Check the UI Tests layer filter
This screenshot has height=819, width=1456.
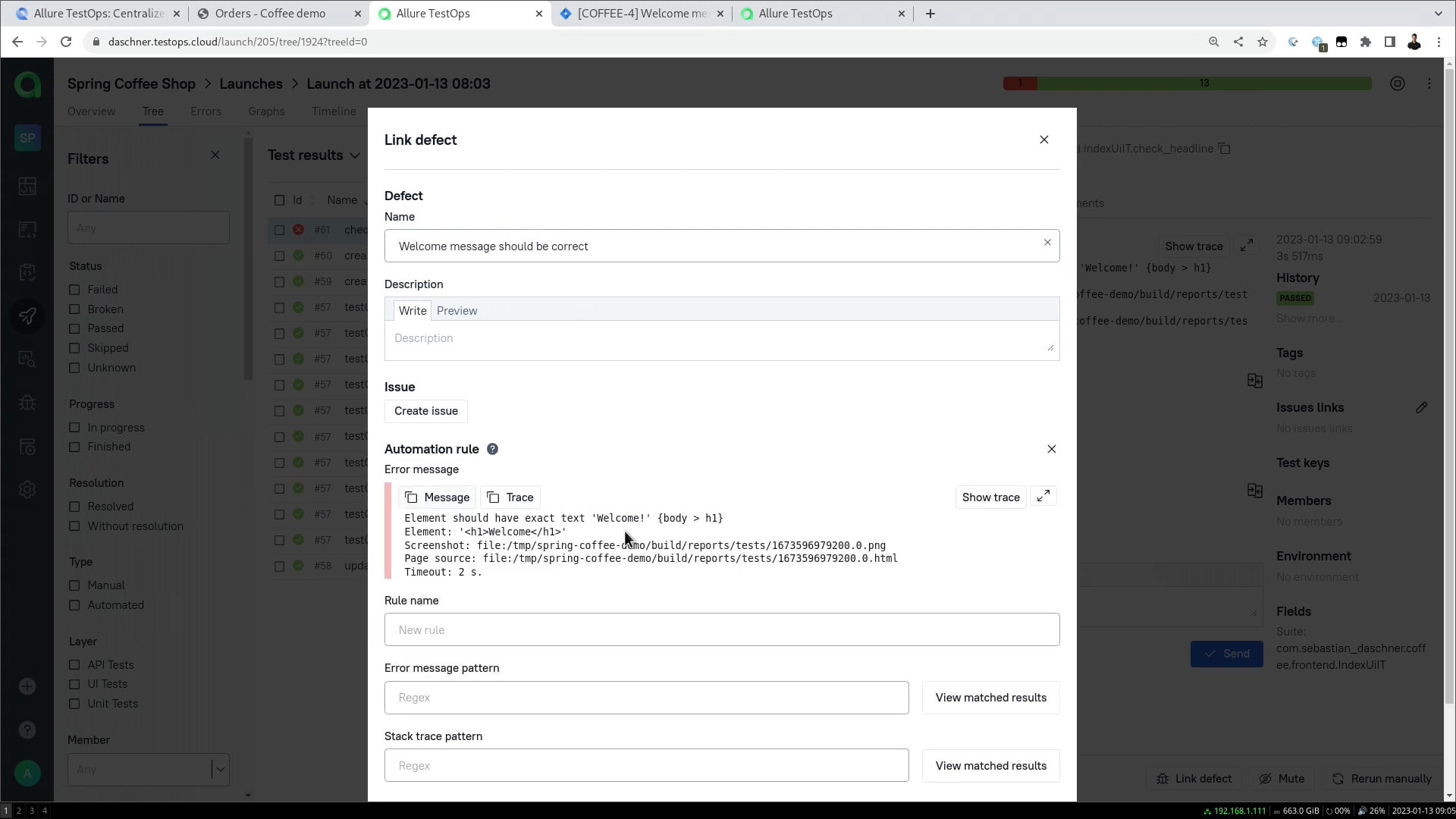74,684
